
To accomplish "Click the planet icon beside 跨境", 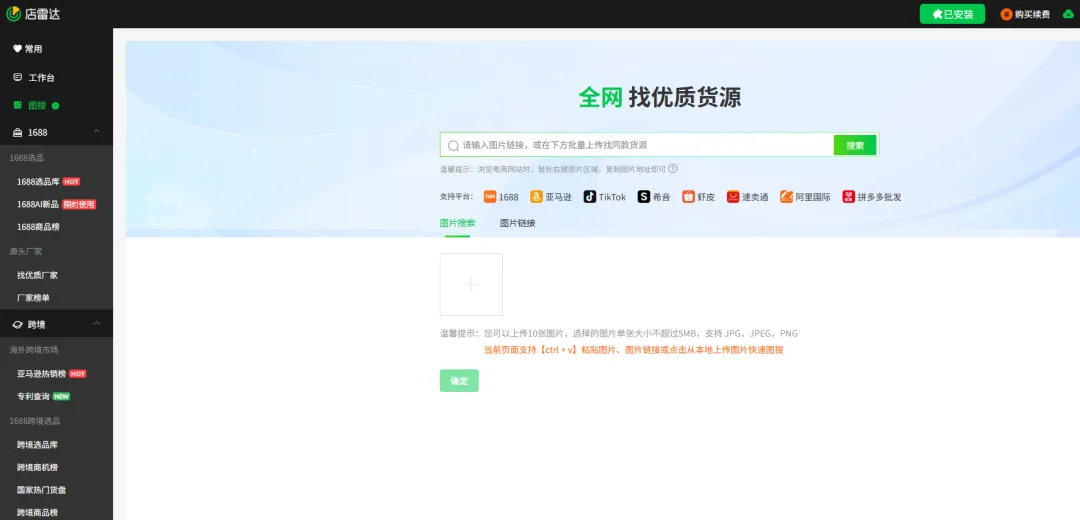I will click(x=18, y=324).
